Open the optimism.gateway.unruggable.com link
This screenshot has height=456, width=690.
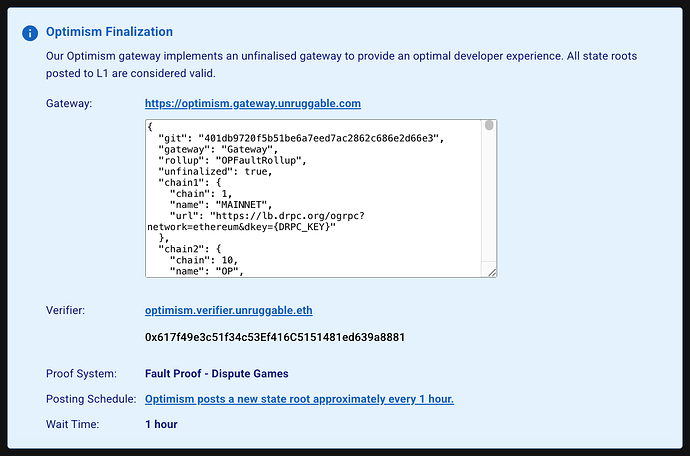click(253, 103)
